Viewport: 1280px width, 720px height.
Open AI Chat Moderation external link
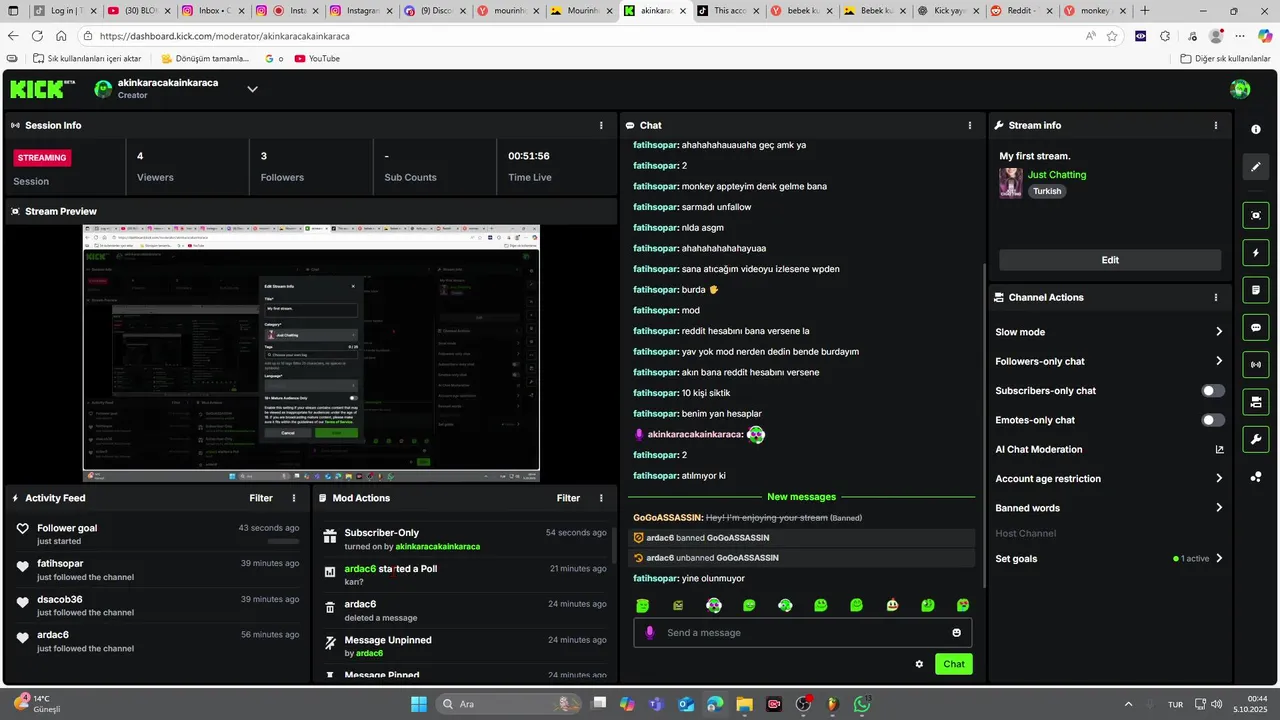click(x=1219, y=450)
